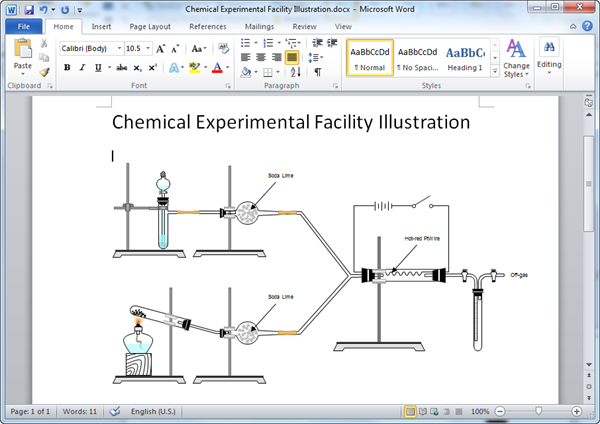Apply Text Highlight Color
Viewport: 600px width, 424px height.
point(197,68)
